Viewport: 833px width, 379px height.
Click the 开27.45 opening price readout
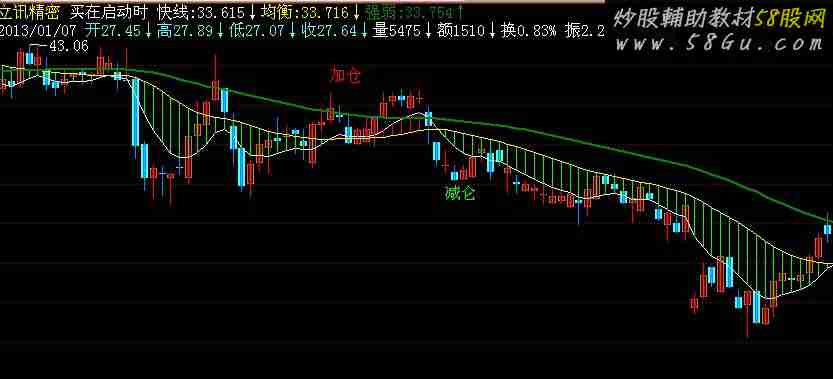point(113,31)
